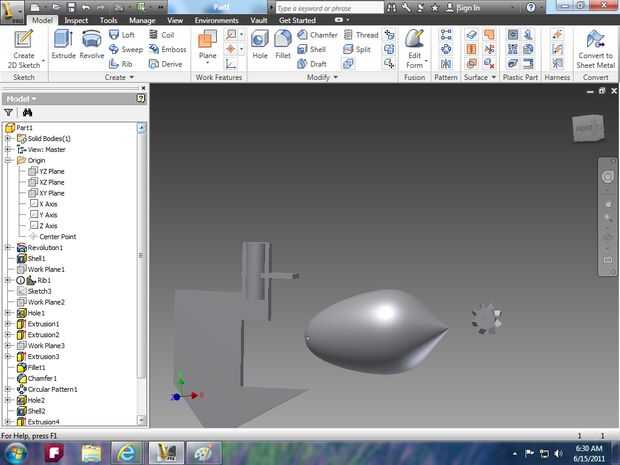Select the Hole tool

click(260, 44)
